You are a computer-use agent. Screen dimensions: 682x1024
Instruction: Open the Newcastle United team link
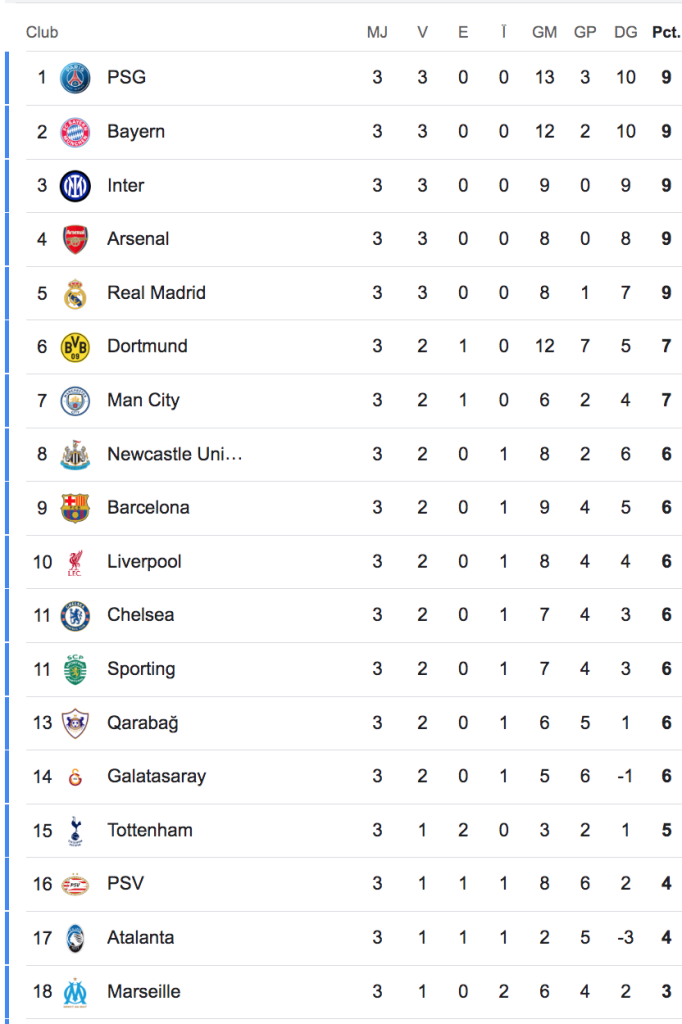click(175, 454)
